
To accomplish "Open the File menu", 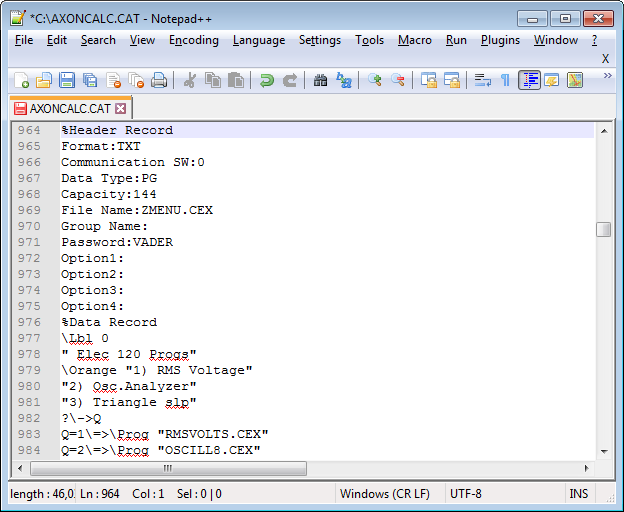I will coord(24,40).
